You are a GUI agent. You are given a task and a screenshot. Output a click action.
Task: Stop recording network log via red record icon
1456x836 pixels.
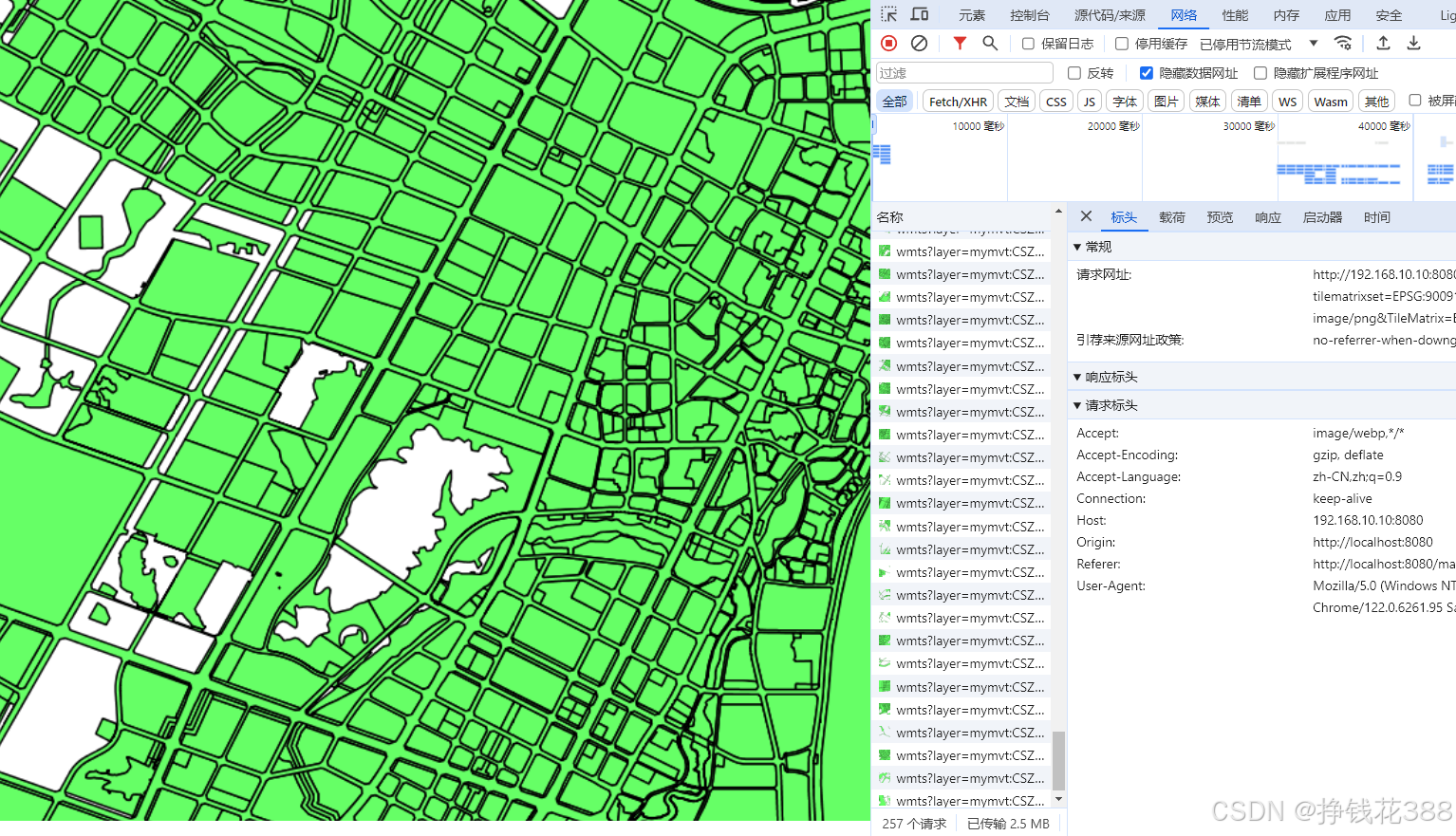coord(888,43)
